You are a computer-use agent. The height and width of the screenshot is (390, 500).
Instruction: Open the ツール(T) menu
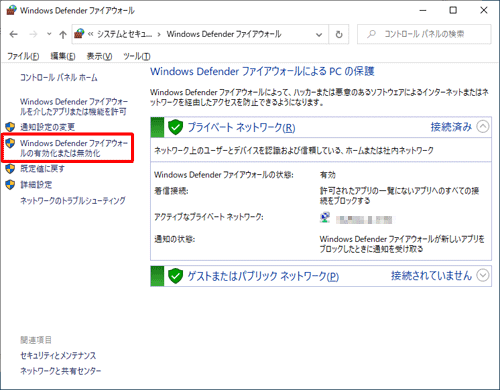[137, 56]
